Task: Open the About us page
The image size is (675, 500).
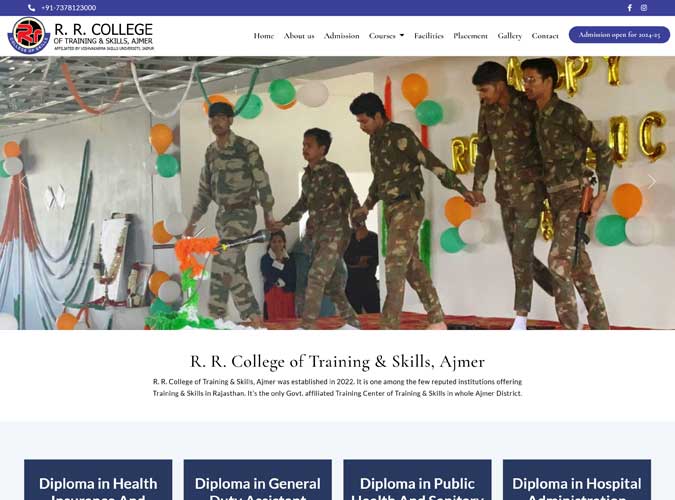Action: click(x=299, y=36)
